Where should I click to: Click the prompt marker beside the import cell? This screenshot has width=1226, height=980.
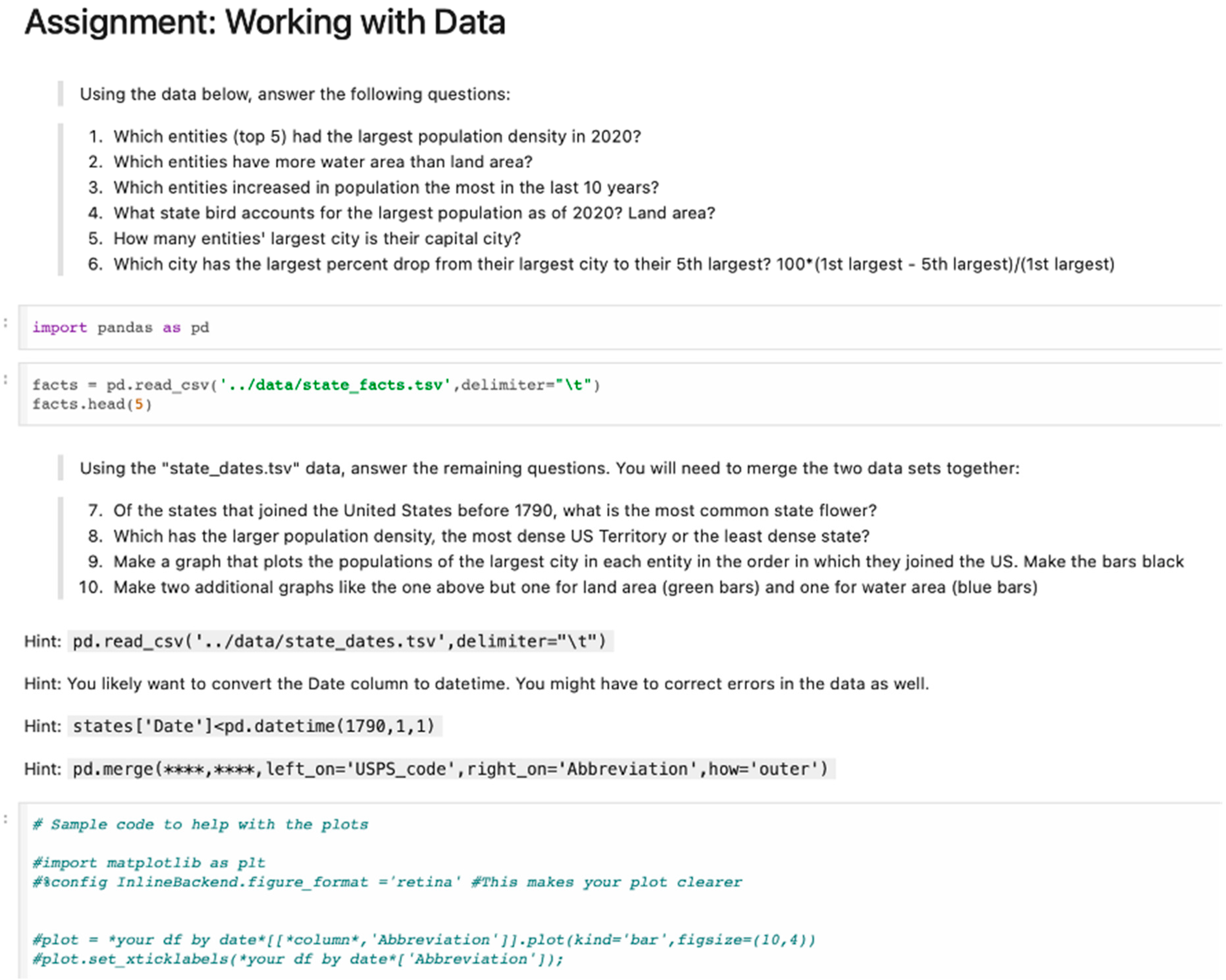[6, 323]
